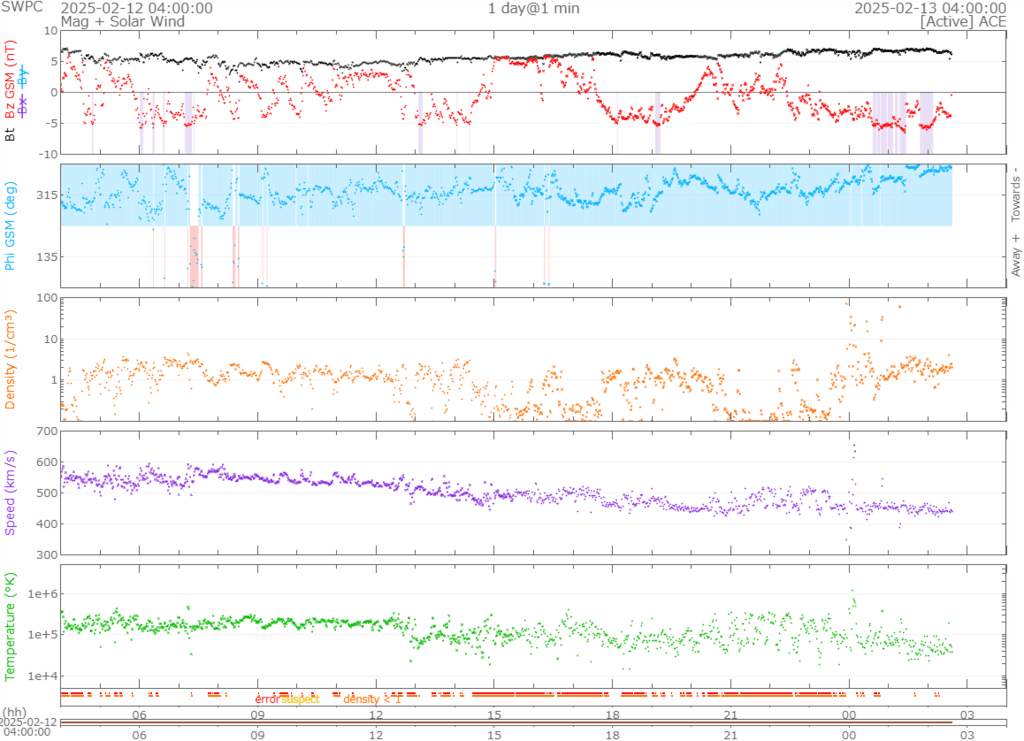Click the red 'error' flag legend text
Image resolution: width=1024 pixels, height=741 pixels.
[267, 699]
